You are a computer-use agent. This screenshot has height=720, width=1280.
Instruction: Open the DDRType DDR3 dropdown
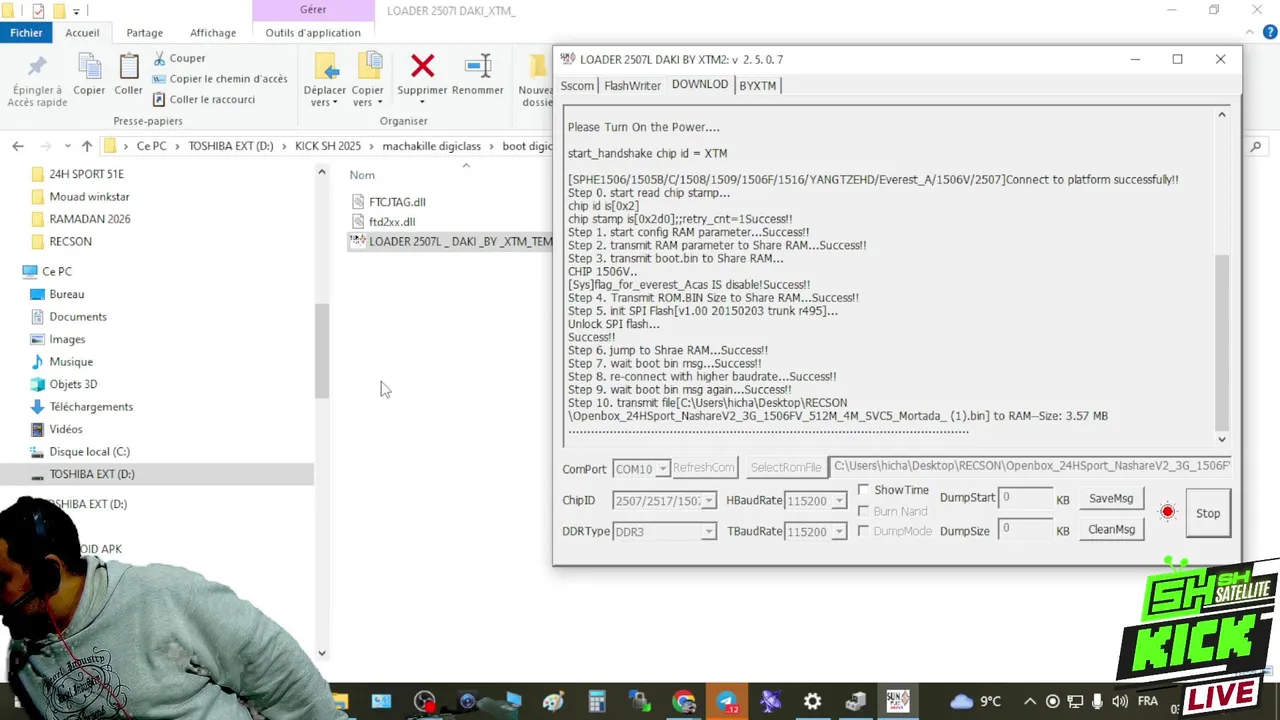[x=708, y=531]
